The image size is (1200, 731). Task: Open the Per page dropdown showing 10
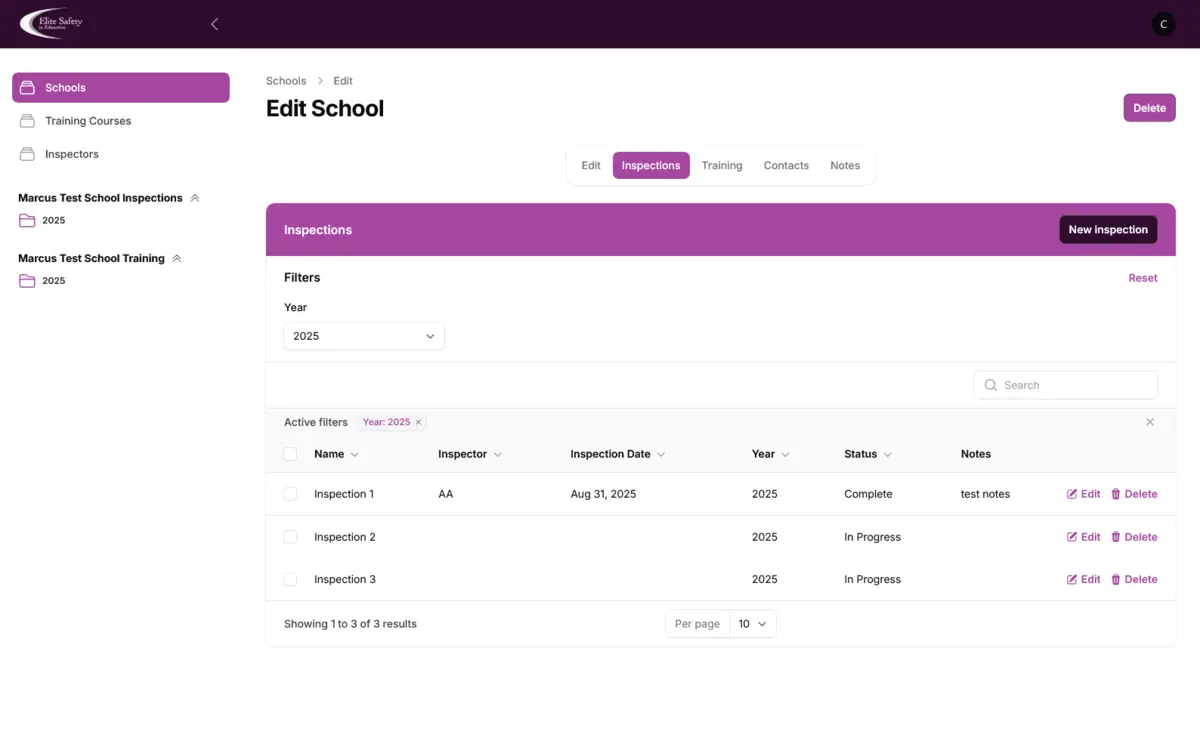pyautogui.click(x=753, y=623)
